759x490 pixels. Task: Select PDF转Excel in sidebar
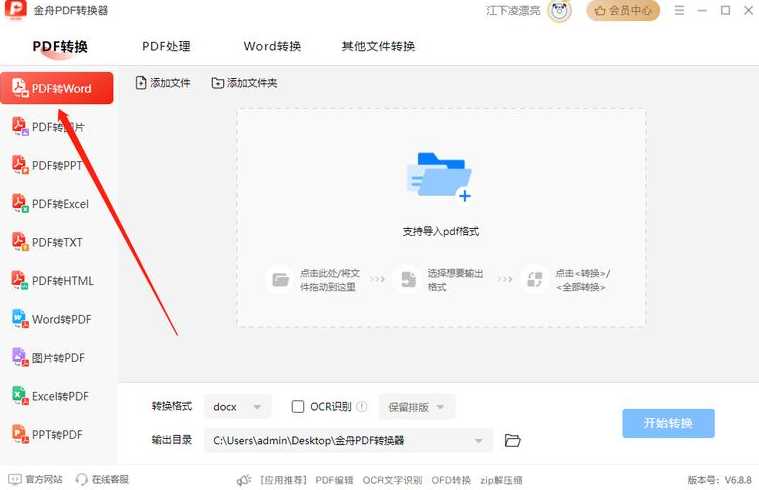click(50, 204)
